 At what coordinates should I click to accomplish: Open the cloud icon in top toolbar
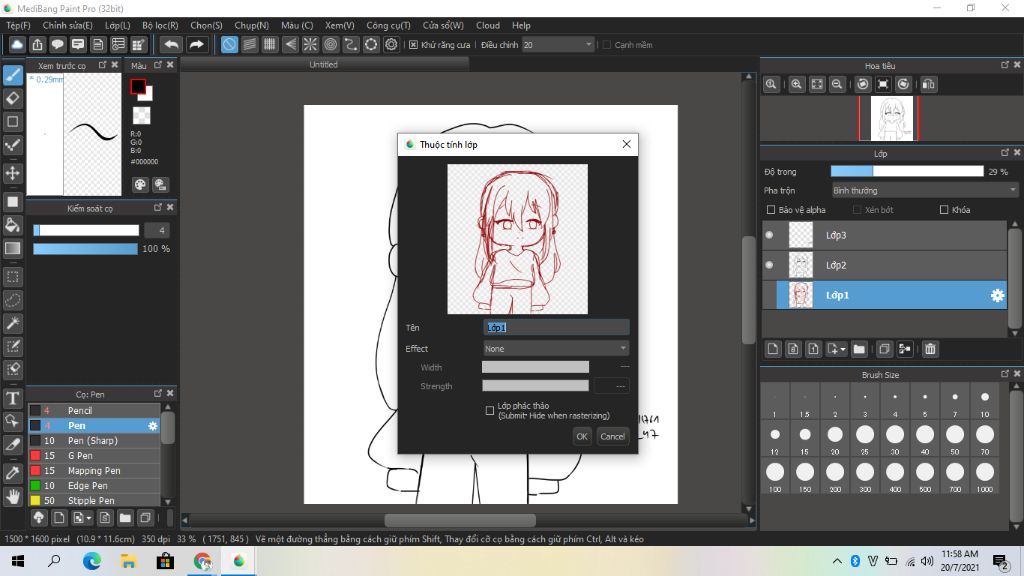[x=17, y=44]
